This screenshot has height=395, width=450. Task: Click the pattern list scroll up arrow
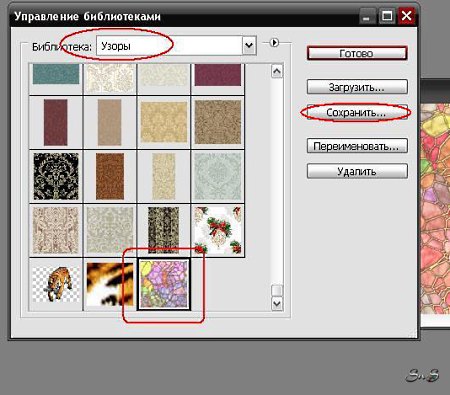point(277,71)
